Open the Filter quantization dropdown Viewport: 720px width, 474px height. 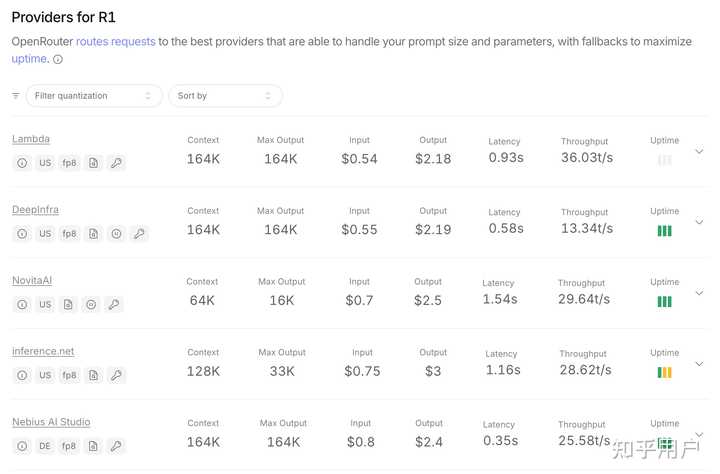93,96
